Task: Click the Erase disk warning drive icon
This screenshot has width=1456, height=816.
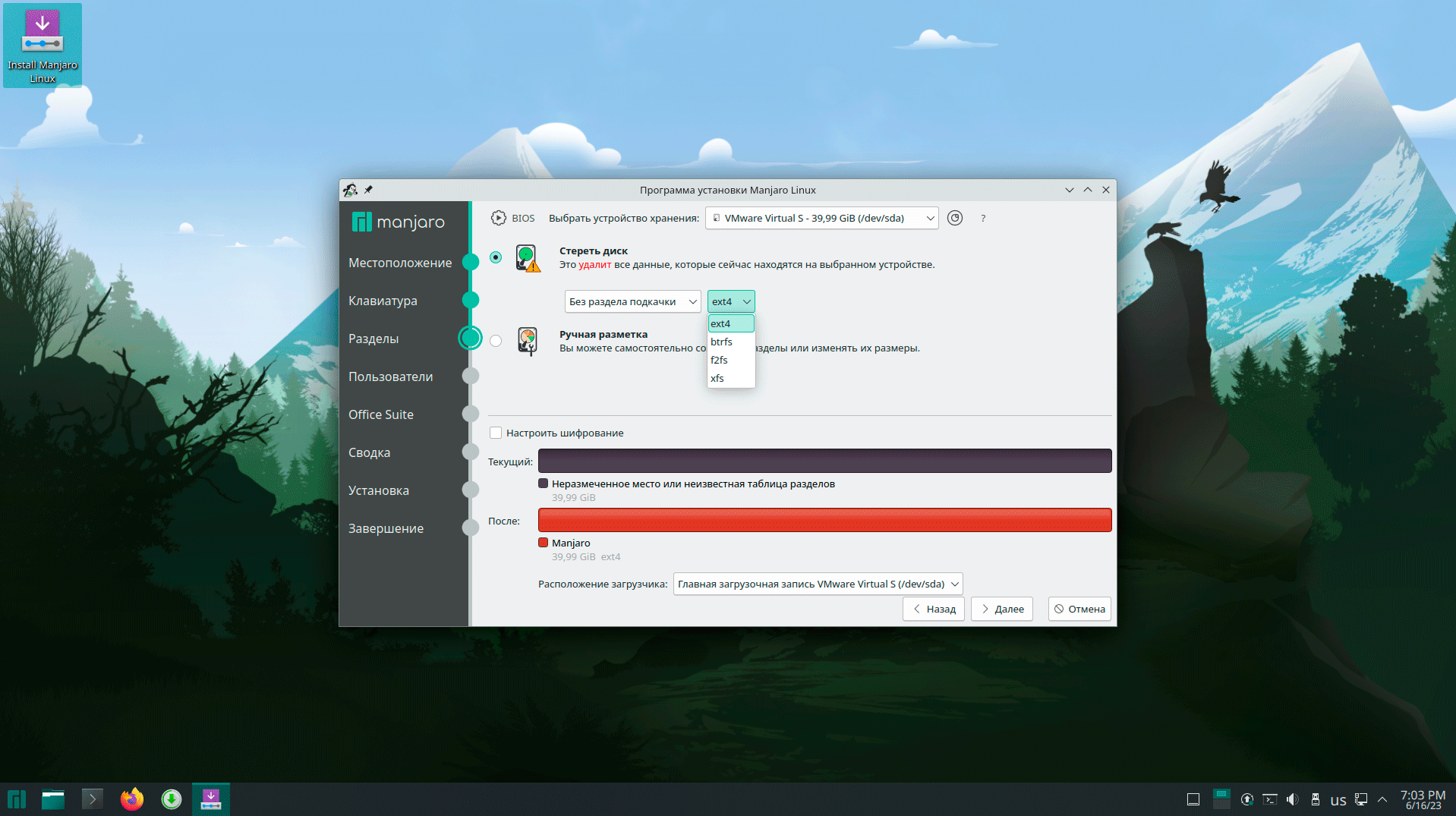Action: click(x=528, y=258)
